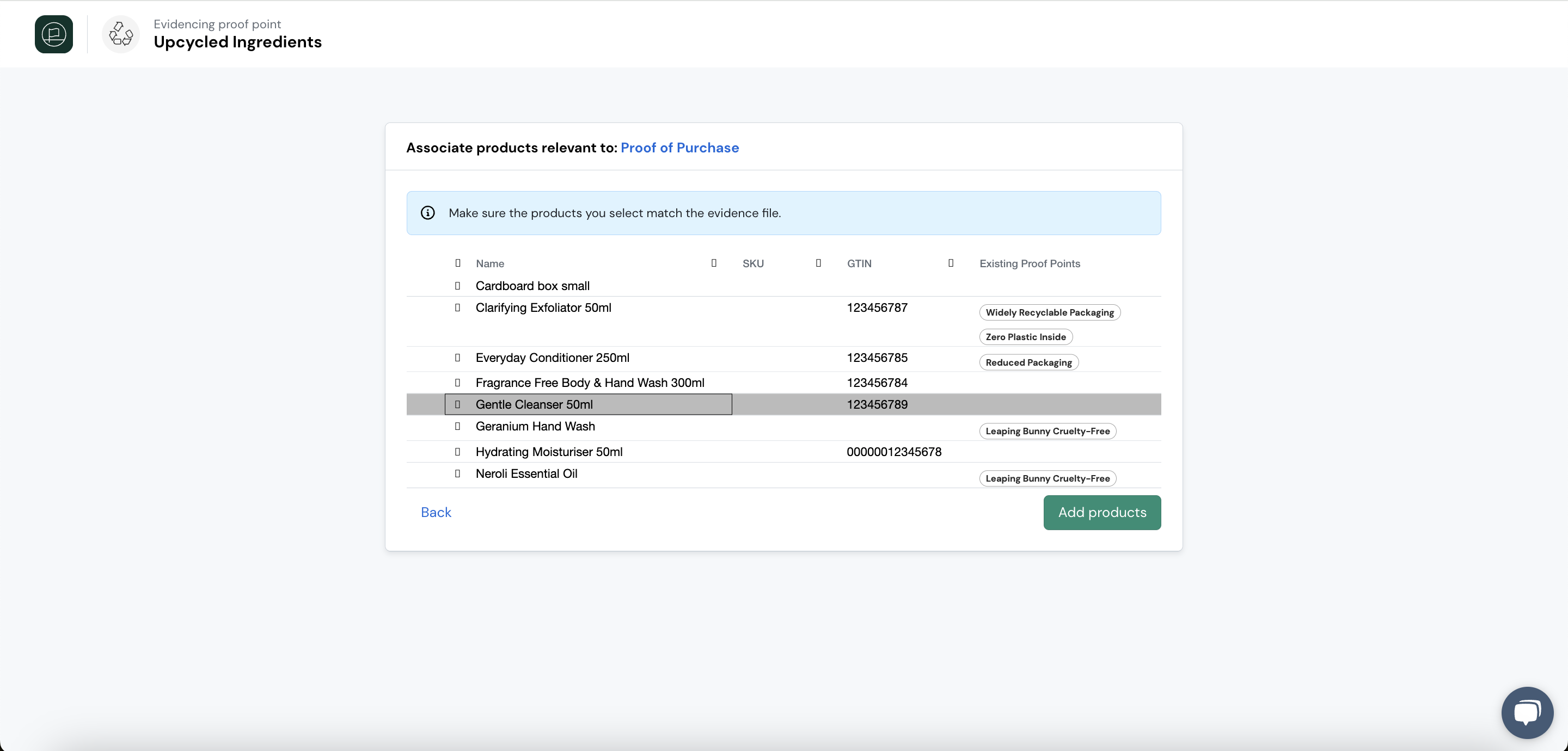Check the Neroli Essential Oil checkbox
Screen dimensions: 1568x751
[x=458, y=473]
